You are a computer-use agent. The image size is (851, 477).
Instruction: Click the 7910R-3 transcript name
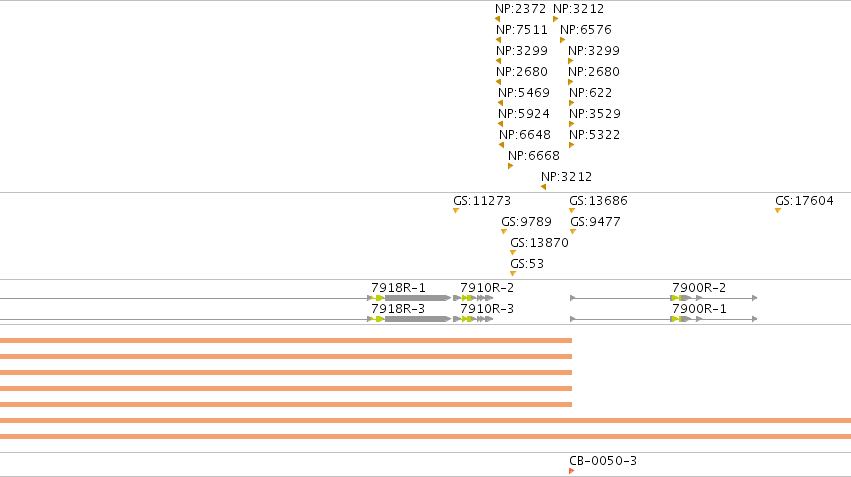pos(487,309)
